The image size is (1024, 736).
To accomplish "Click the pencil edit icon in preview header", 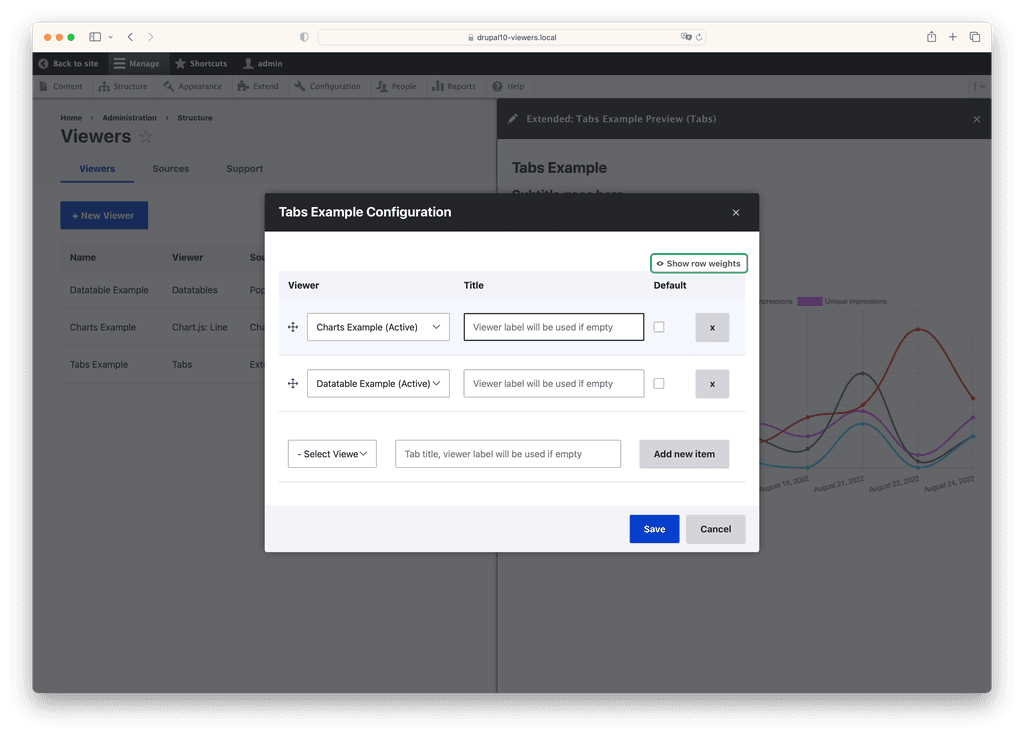I will click(x=513, y=119).
